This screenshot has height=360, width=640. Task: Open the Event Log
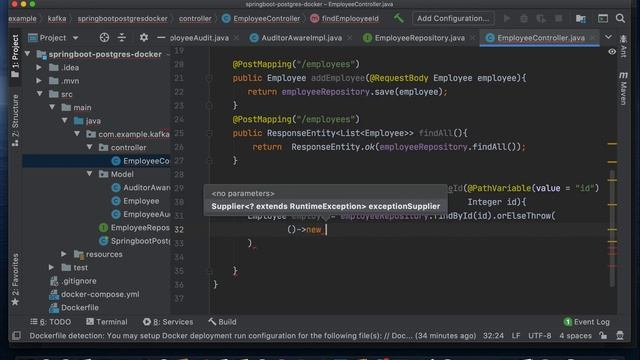[x=587, y=322]
